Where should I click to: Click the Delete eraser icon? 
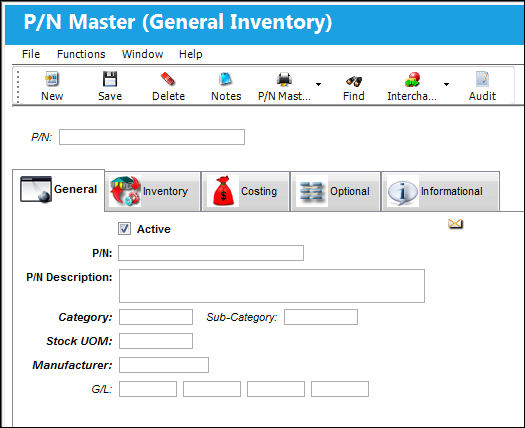coord(168,79)
